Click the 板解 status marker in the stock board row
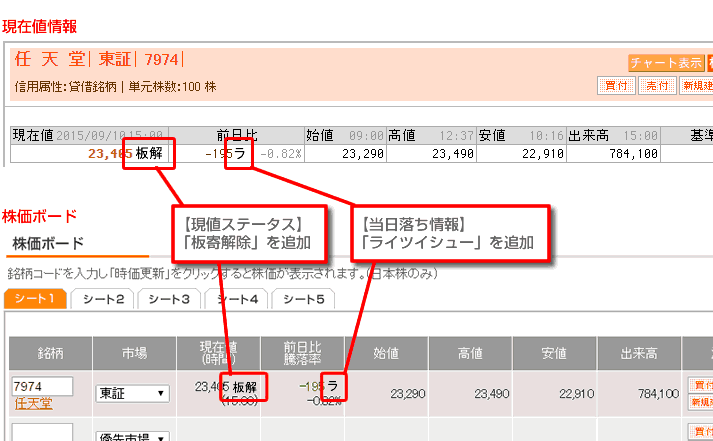 [245, 386]
